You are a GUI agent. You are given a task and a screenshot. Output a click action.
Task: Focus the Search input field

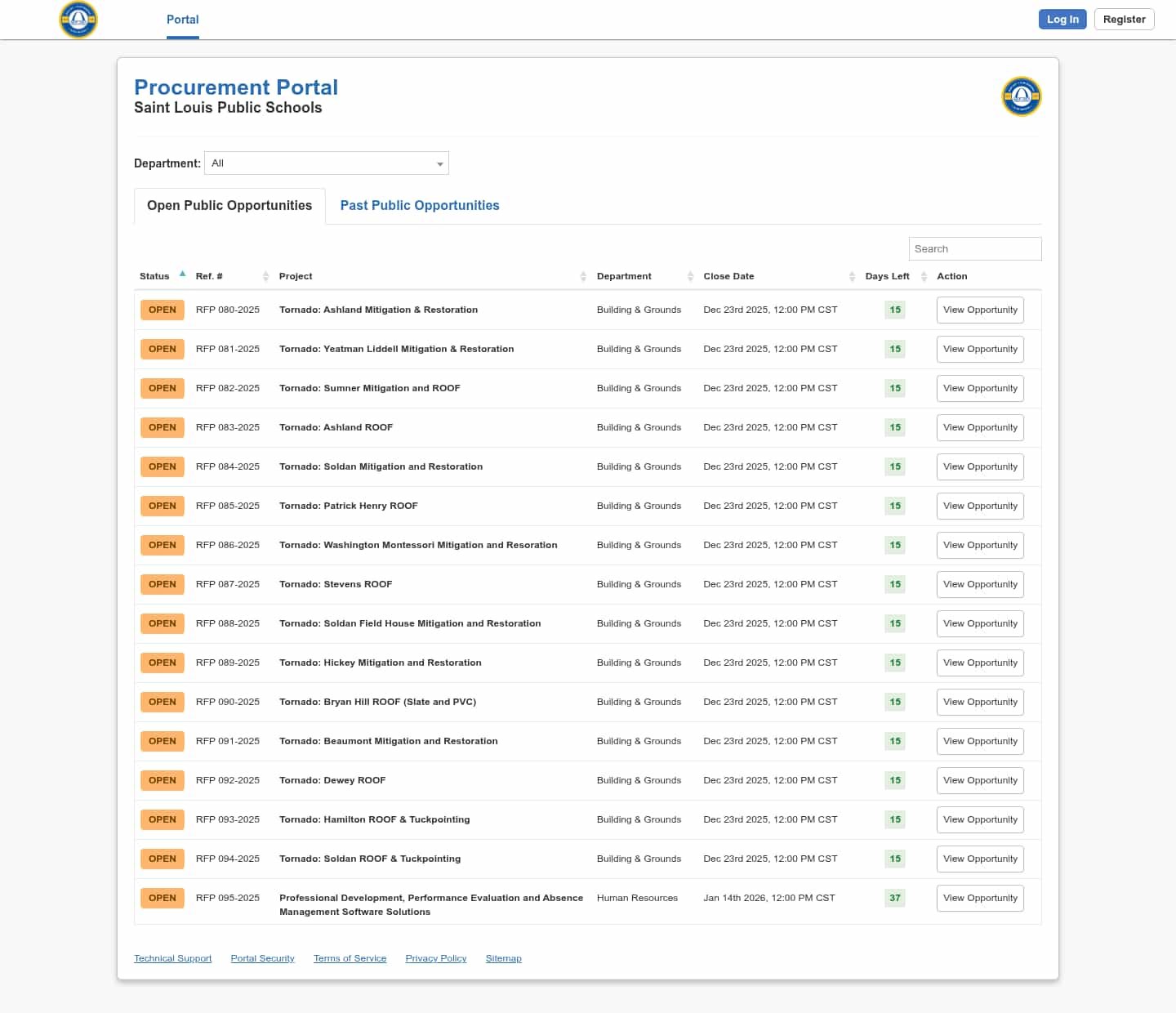click(x=974, y=249)
